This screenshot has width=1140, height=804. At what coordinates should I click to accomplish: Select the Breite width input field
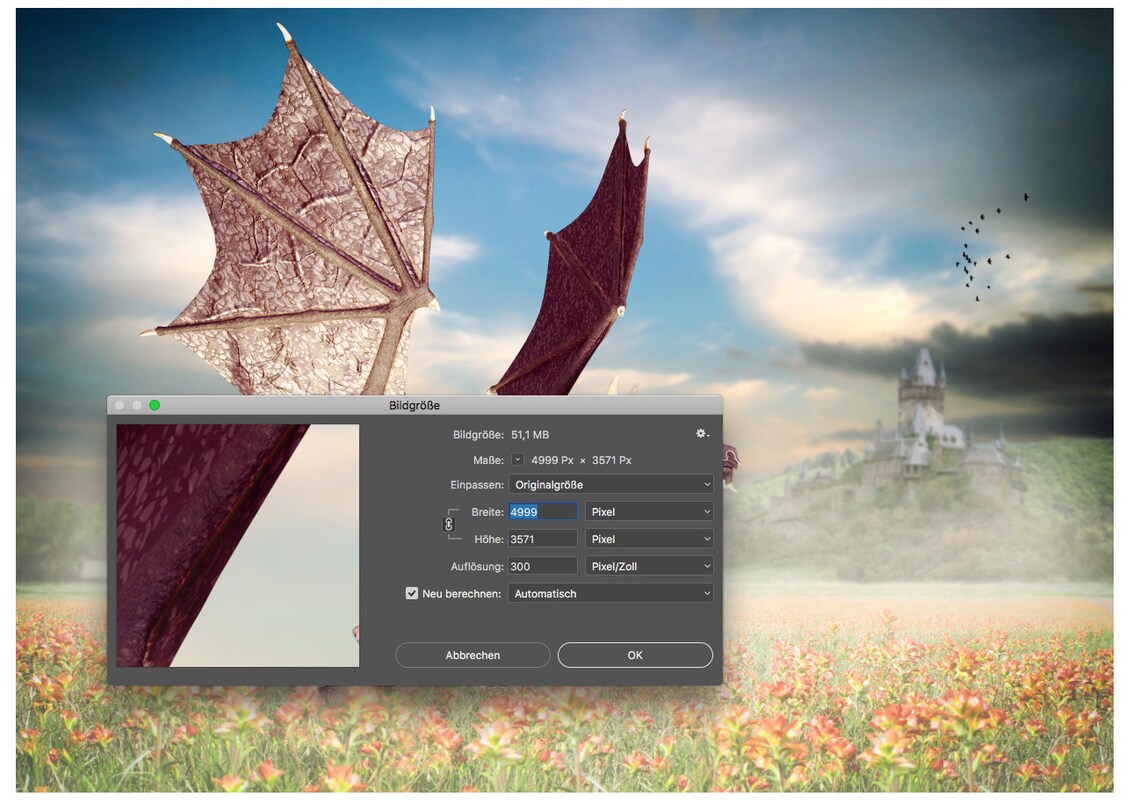541,511
